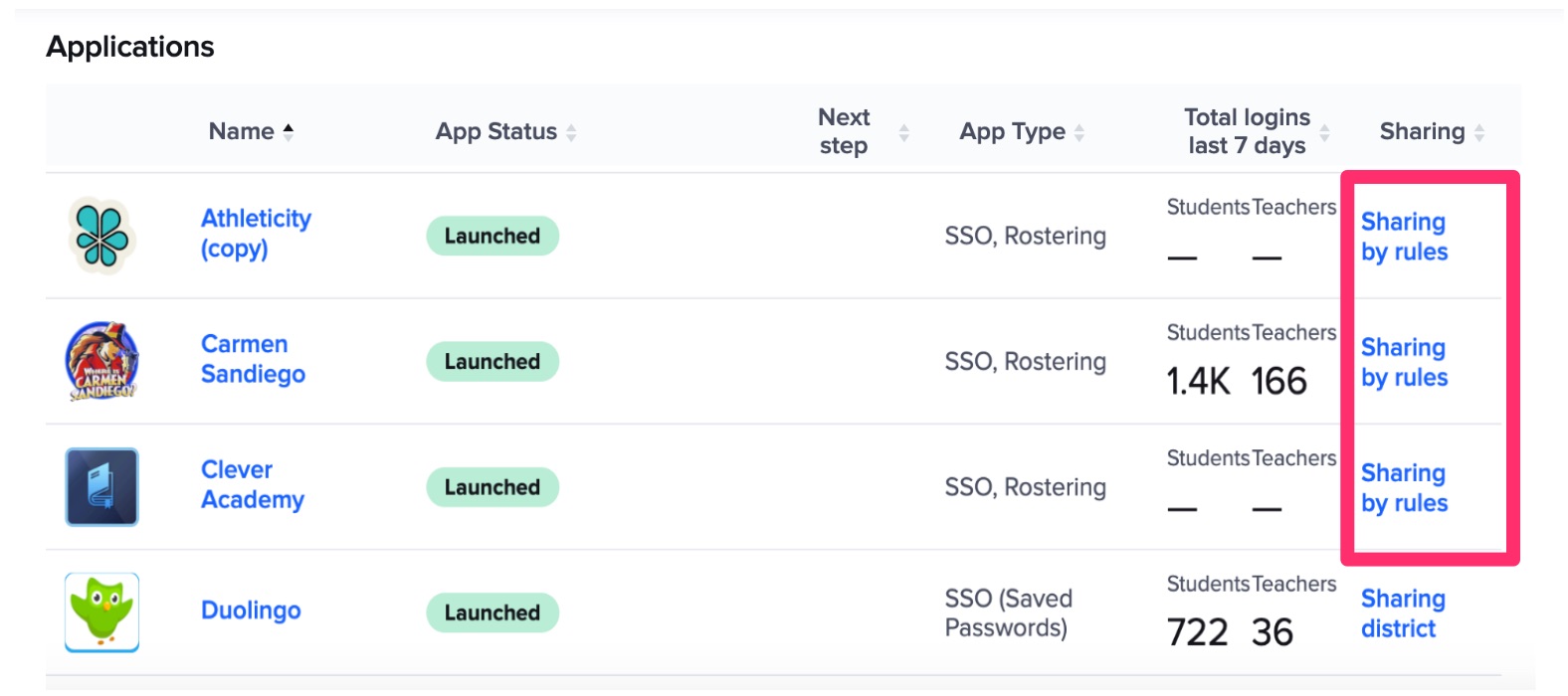1568x696 pixels.
Task: Click the Name column header text
Action: [x=242, y=131]
